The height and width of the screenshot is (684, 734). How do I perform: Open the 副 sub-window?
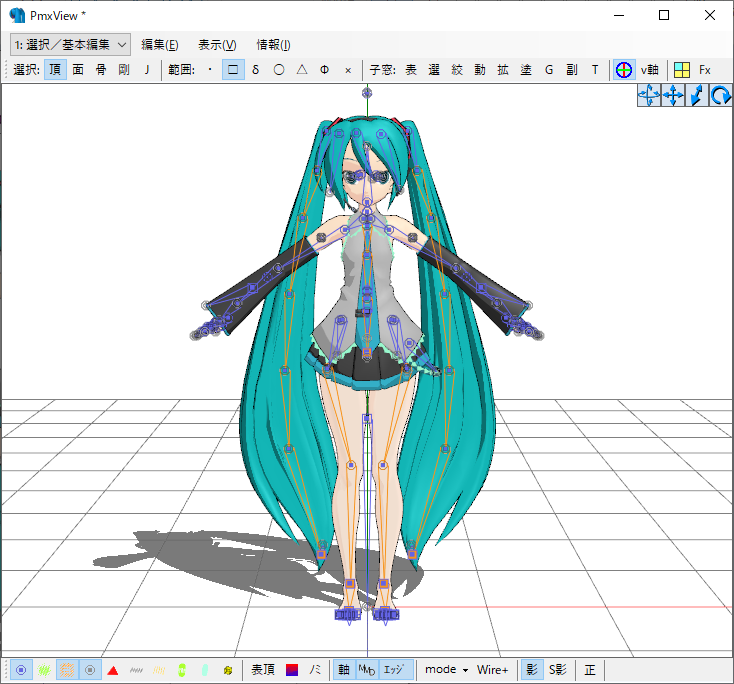572,70
